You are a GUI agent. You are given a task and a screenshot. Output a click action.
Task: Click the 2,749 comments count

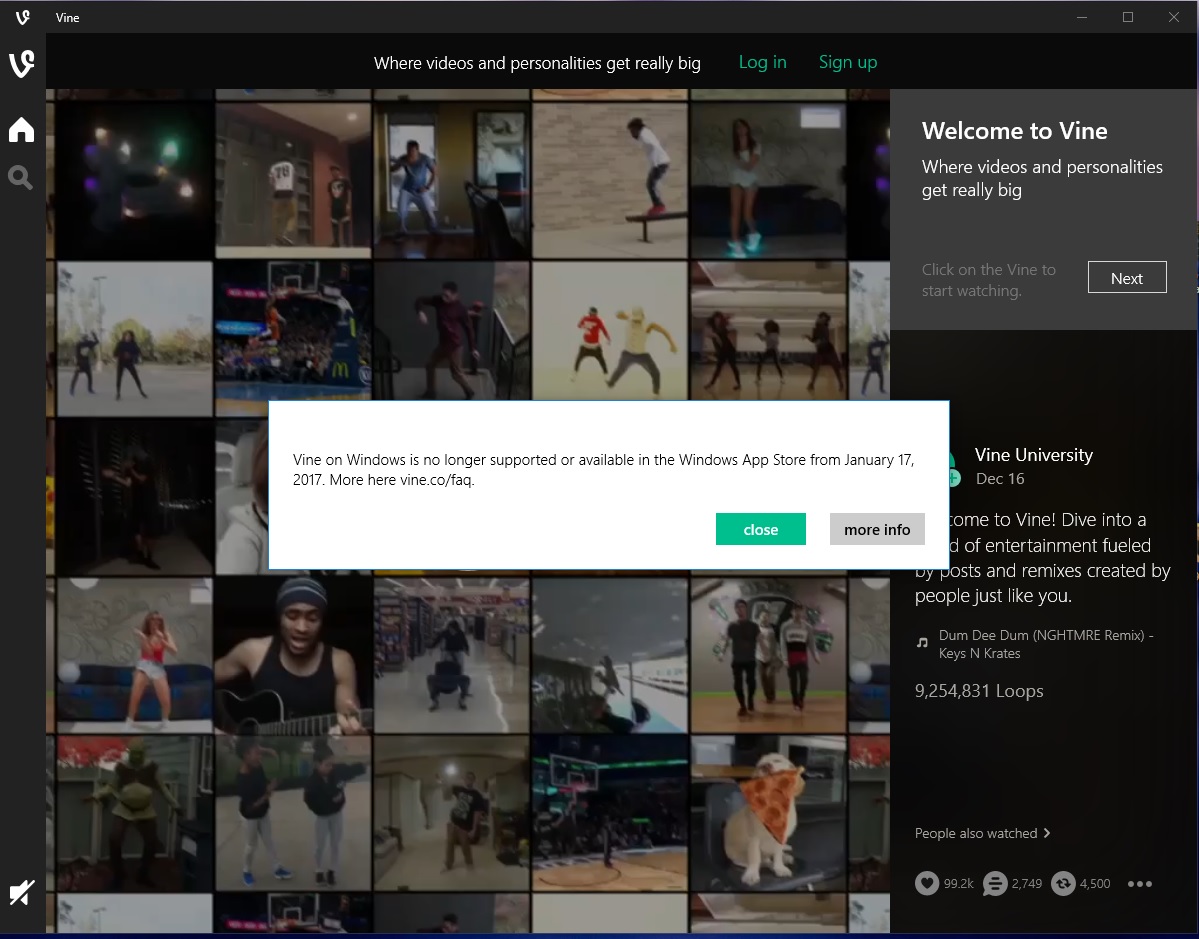tap(1027, 884)
